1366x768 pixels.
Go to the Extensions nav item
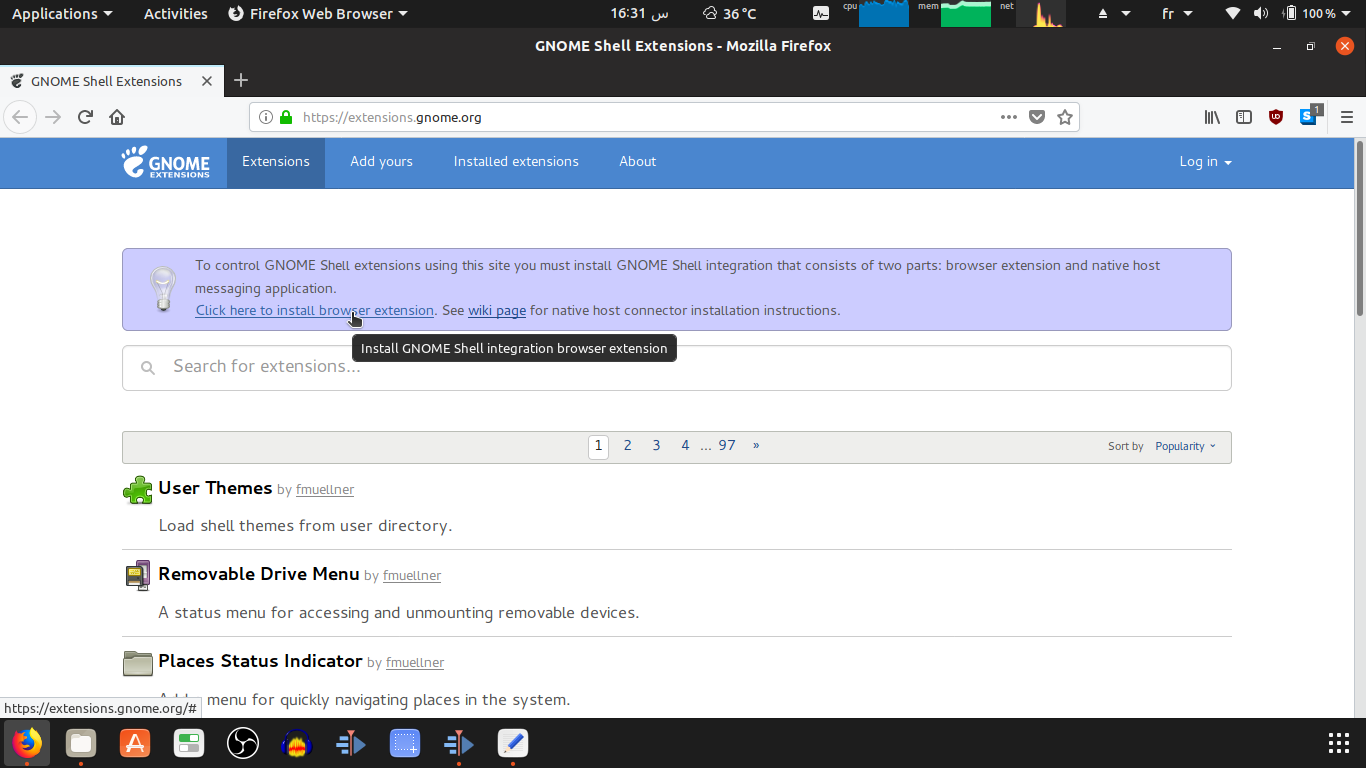276,162
